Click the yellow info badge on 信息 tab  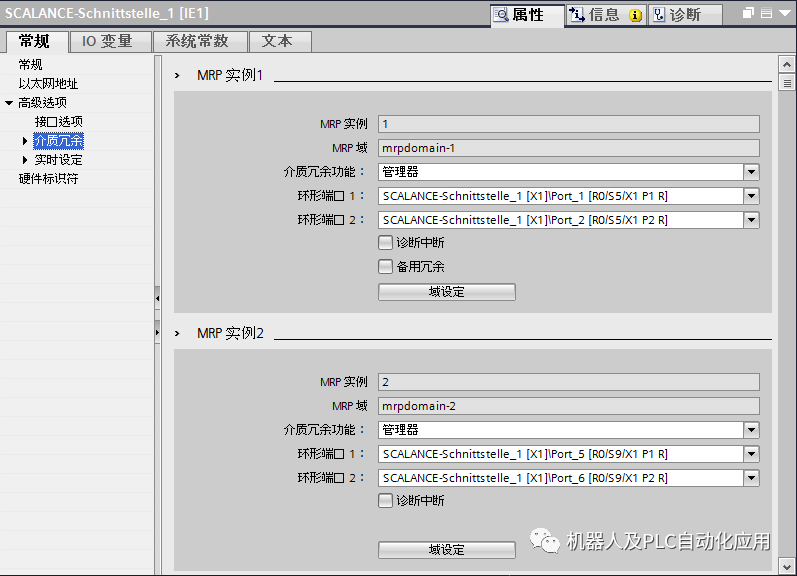(635, 15)
